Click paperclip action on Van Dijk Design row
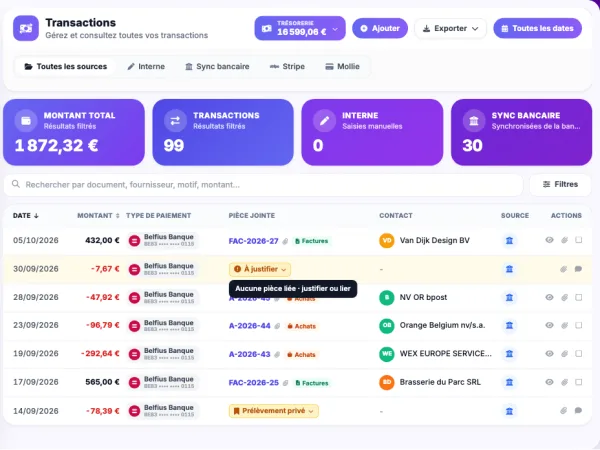Image resolution: width=600 pixels, height=450 pixels. tap(564, 240)
